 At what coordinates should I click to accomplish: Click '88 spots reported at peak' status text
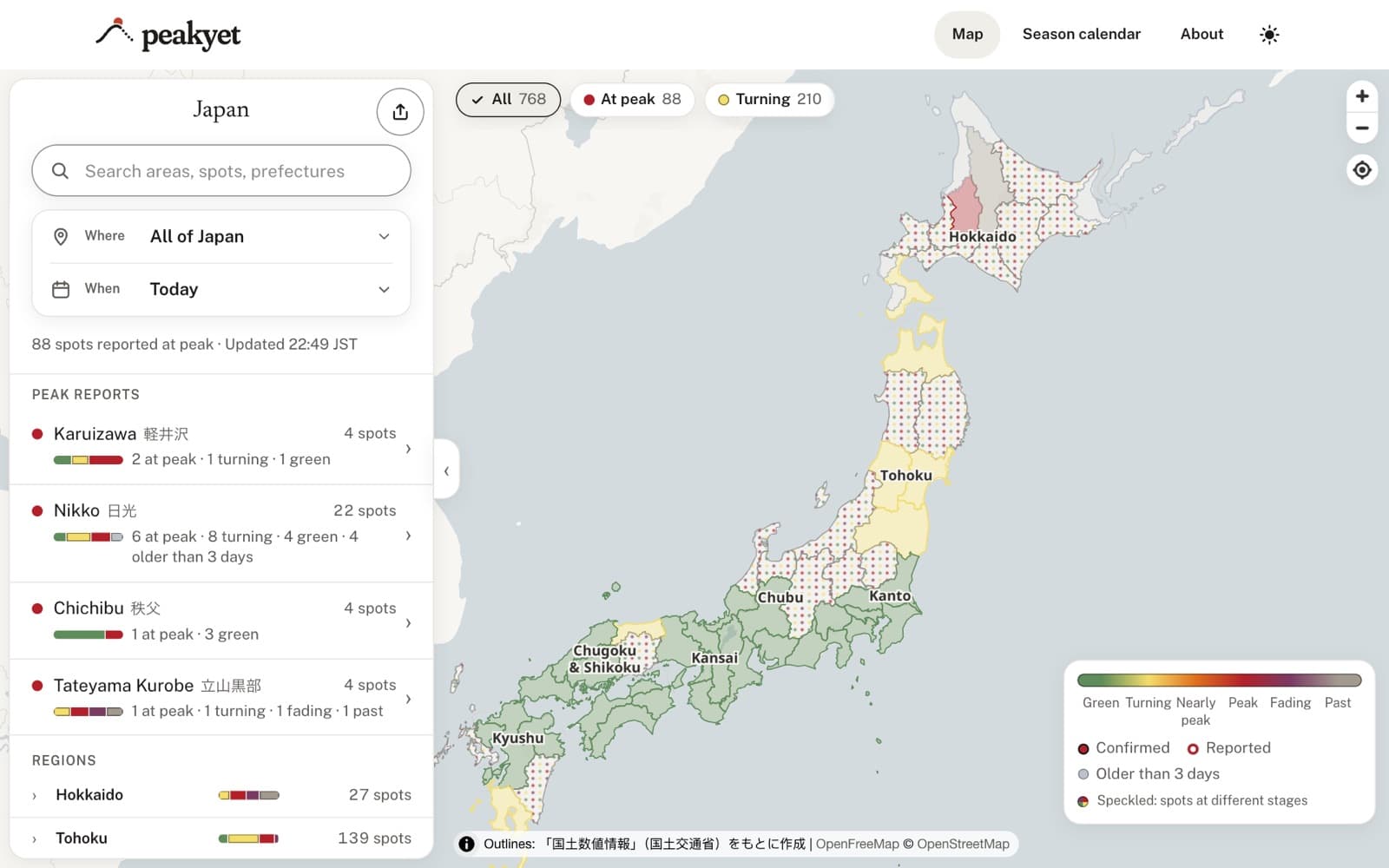122,345
